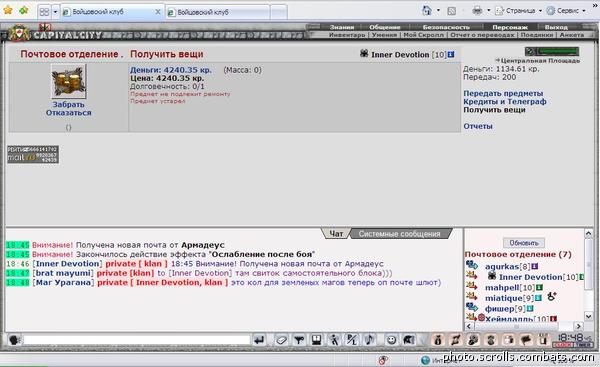Open the chat filter funnel icon

pyautogui.click(x=299, y=340)
